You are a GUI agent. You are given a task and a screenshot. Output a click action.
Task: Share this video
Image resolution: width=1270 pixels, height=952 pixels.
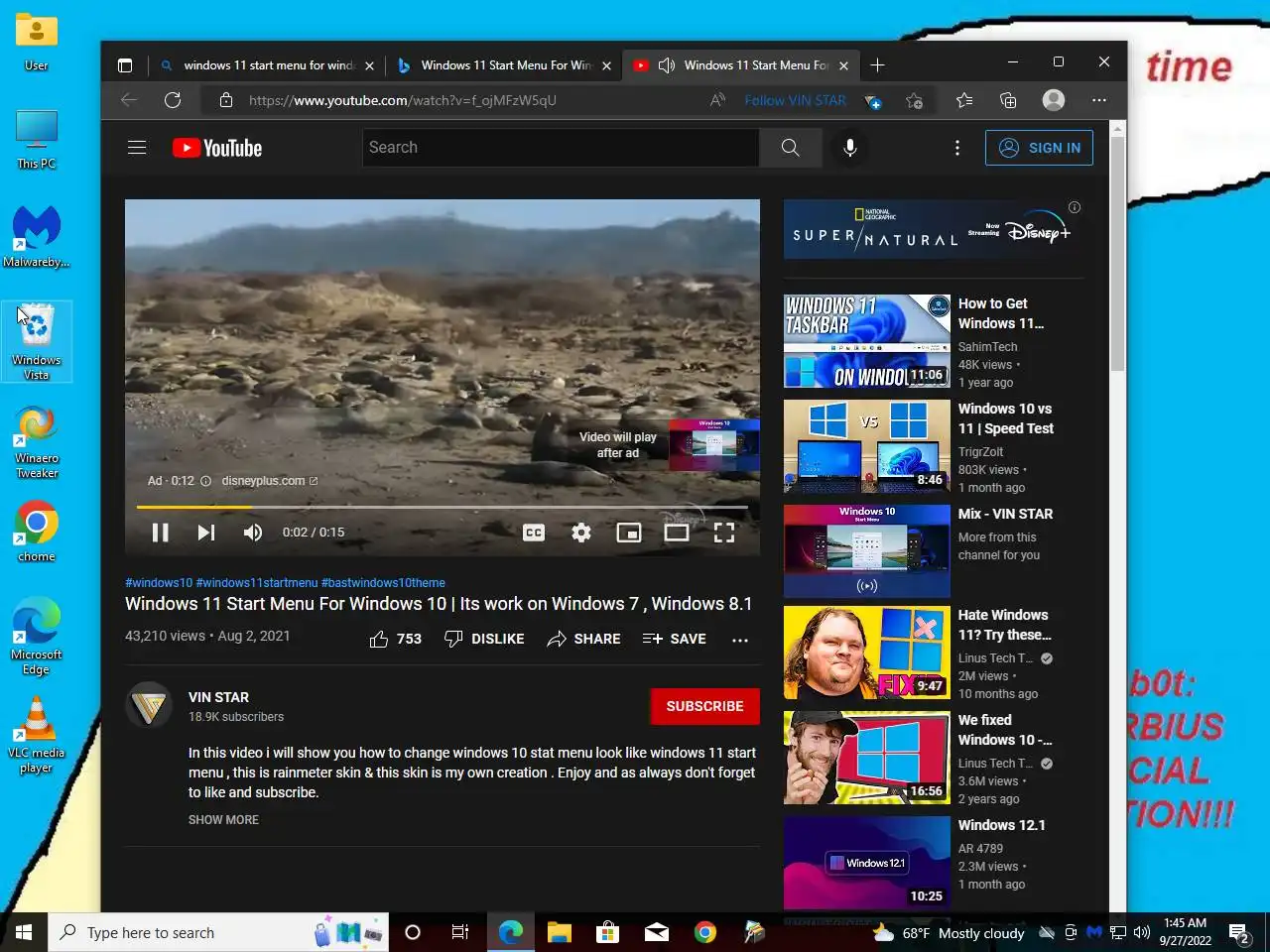tap(583, 640)
